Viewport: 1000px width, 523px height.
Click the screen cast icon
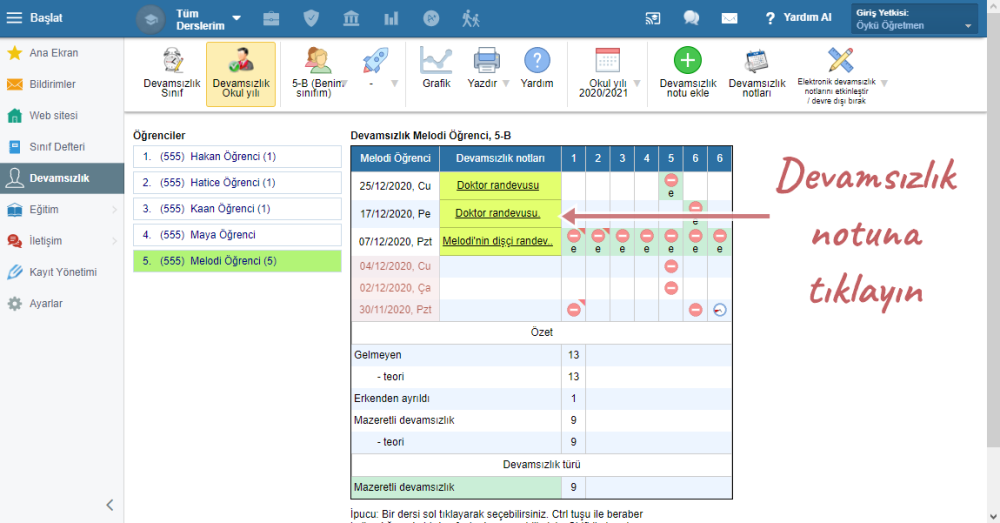click(x=652, y=18)
